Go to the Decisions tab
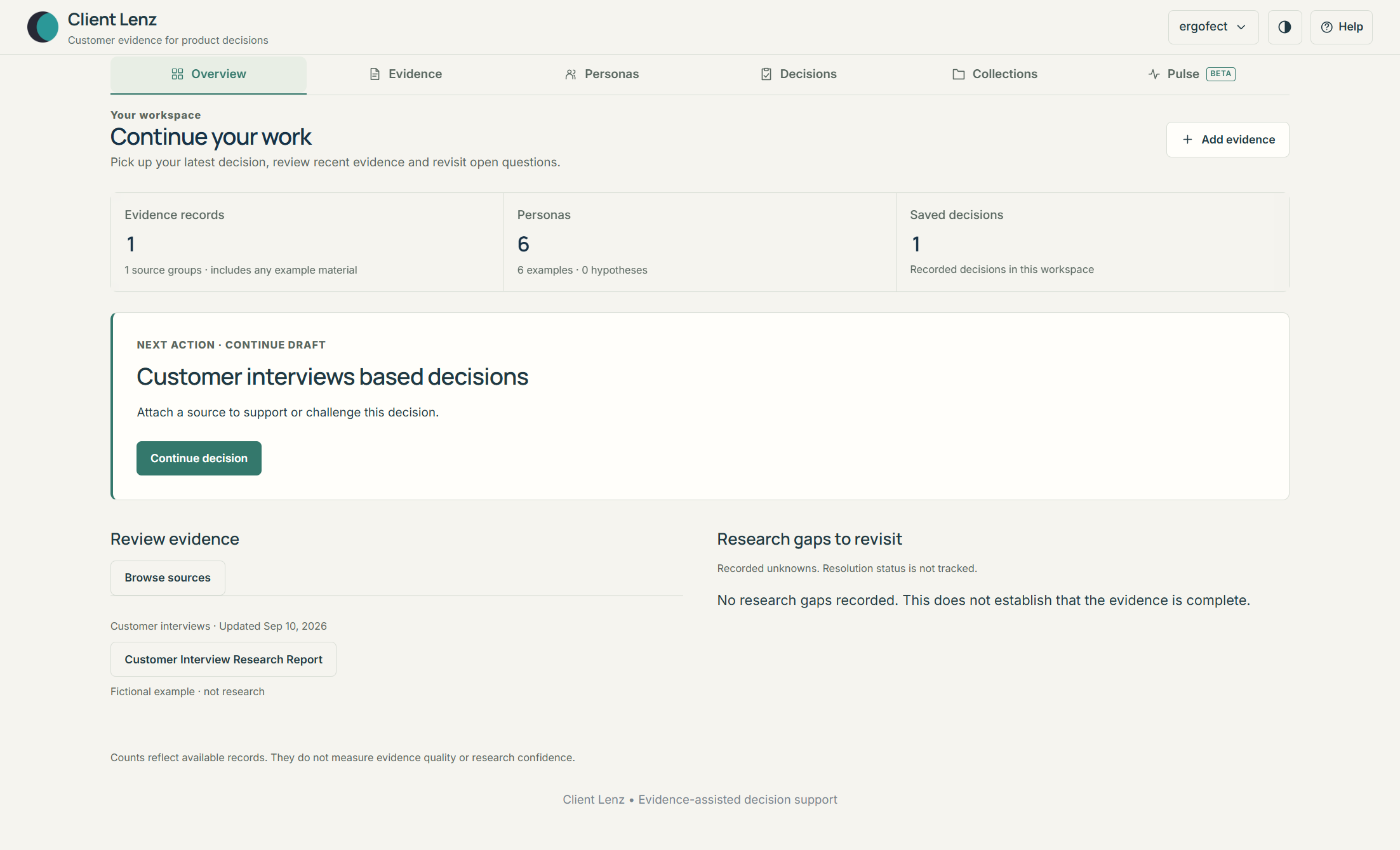 pos(798,74)
